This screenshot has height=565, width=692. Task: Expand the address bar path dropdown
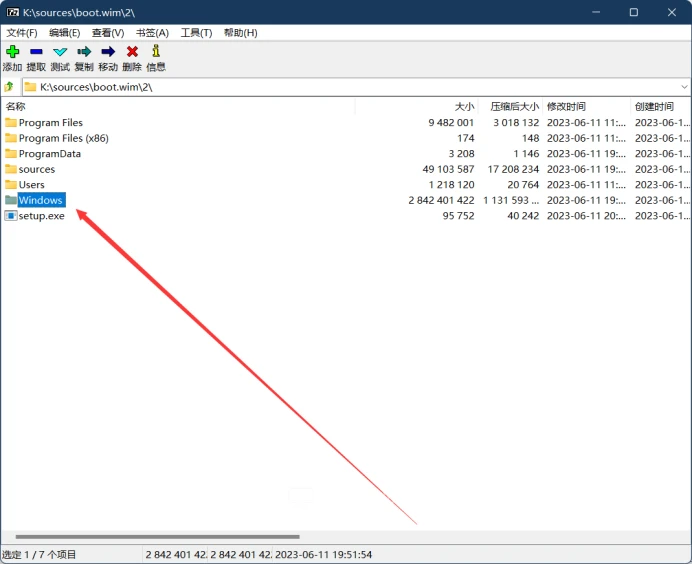click(684, 87)
